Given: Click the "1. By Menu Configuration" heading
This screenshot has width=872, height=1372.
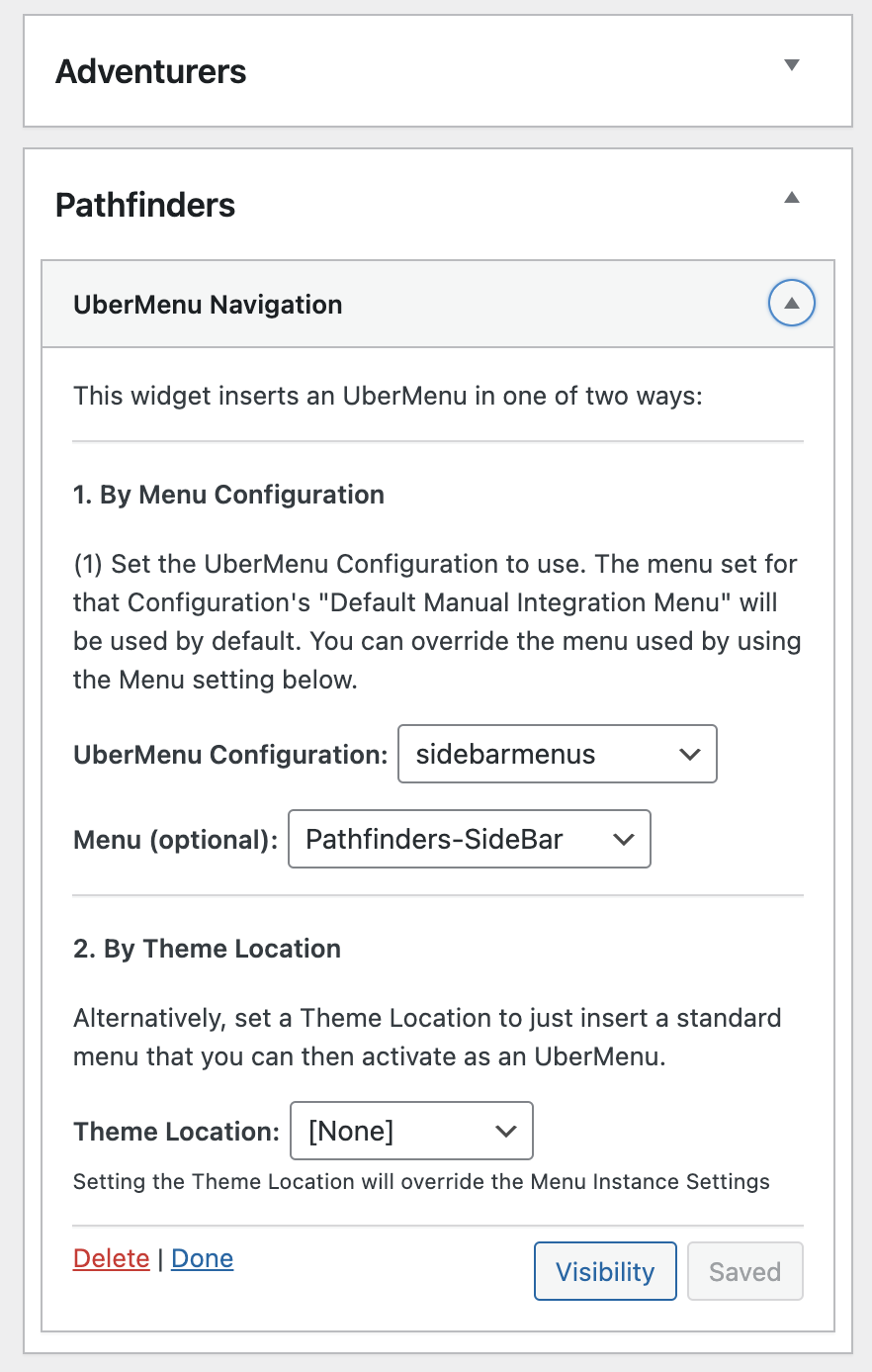Looking at the screenshot, I should click(228, 495).
